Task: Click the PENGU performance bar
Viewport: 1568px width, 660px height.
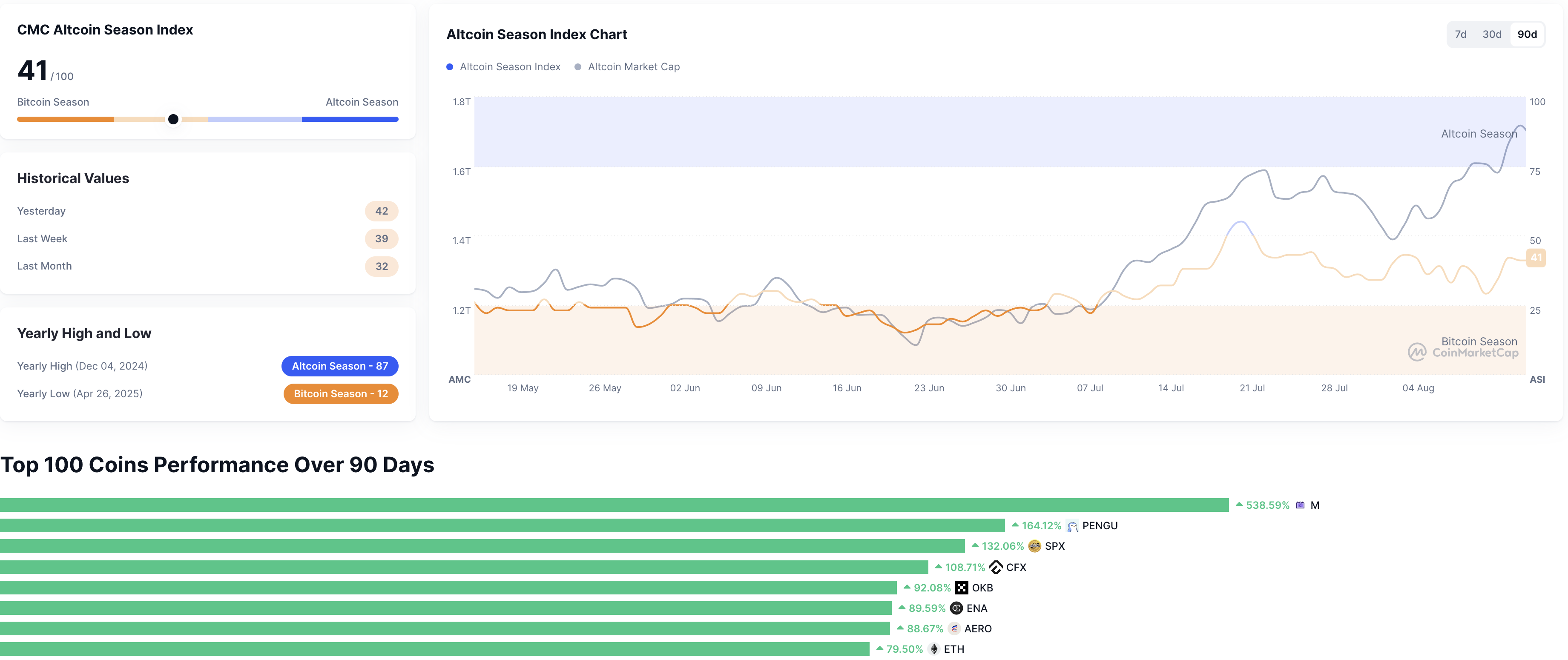Action: click(x=502, y=526)
